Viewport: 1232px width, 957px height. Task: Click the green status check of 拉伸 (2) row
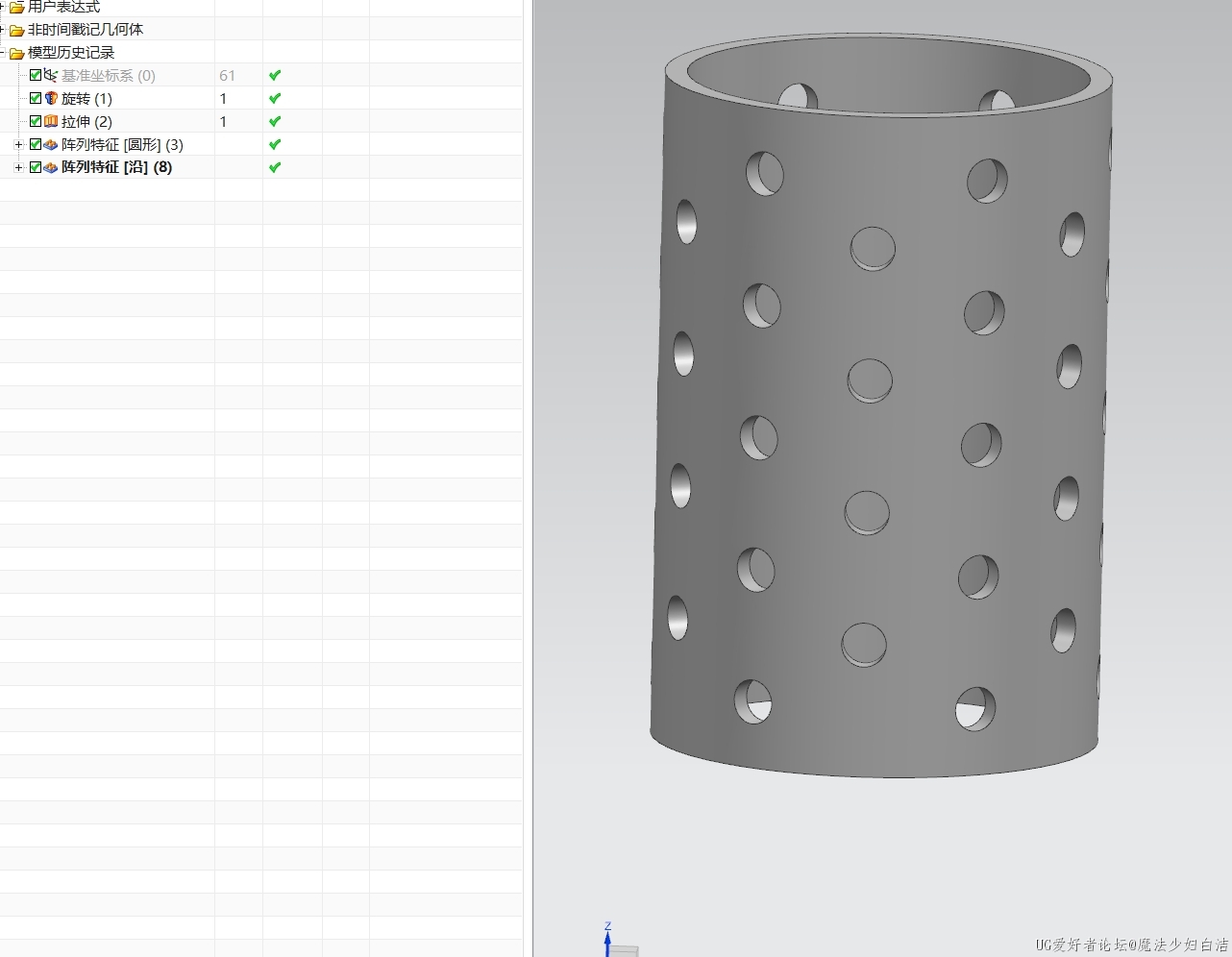coord(275,121)
